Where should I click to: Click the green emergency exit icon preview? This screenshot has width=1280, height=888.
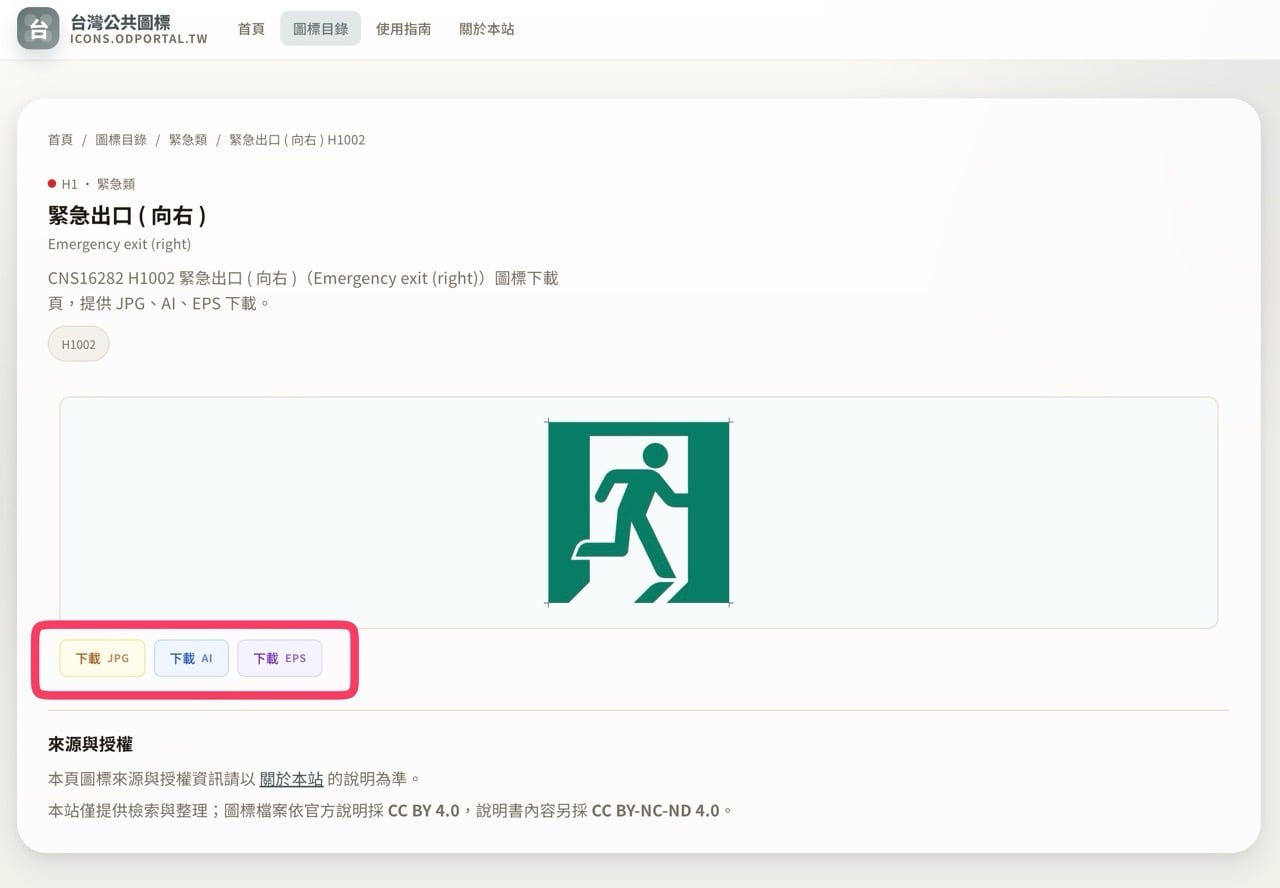coord(639,511)
